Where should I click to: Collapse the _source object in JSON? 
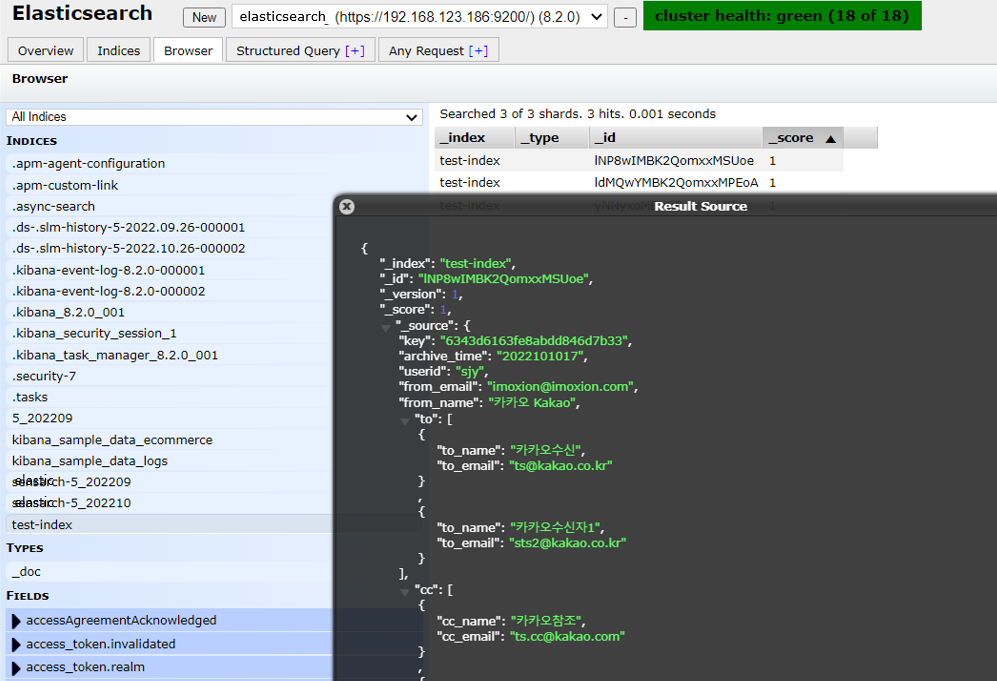[x=385, y=327]
